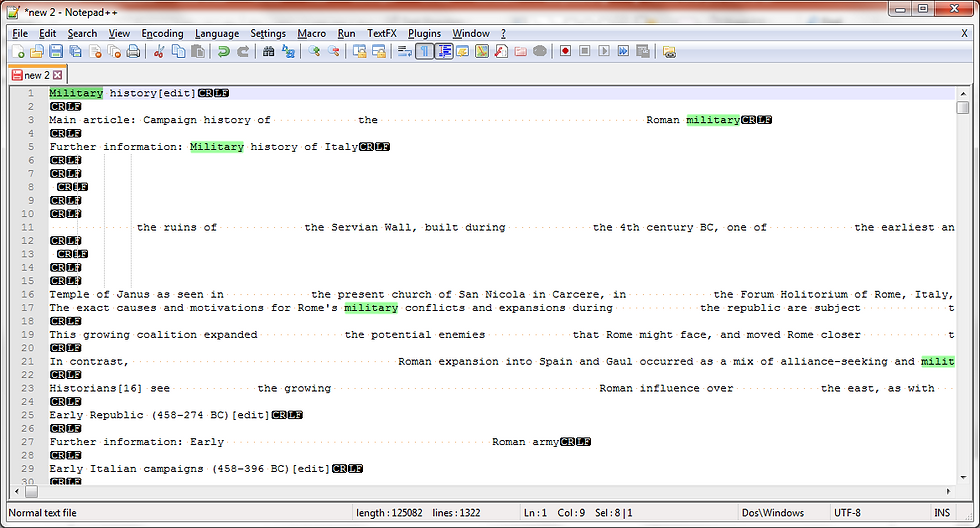Start recording a macro with the red dot
The width and height of the screenshot is (980, 528).
[566, 51]
